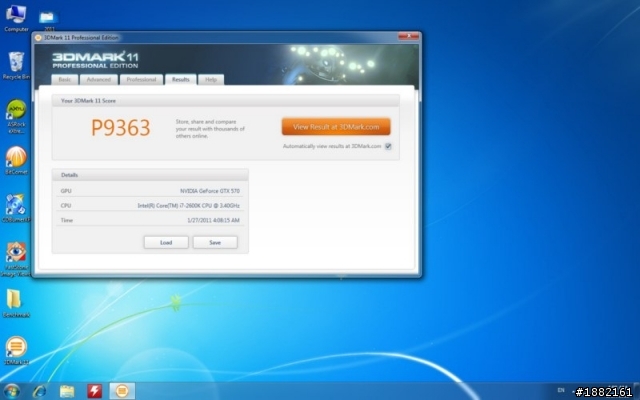Open the Recycle Bin
This screenshot has width=640, height=400.
16,65
